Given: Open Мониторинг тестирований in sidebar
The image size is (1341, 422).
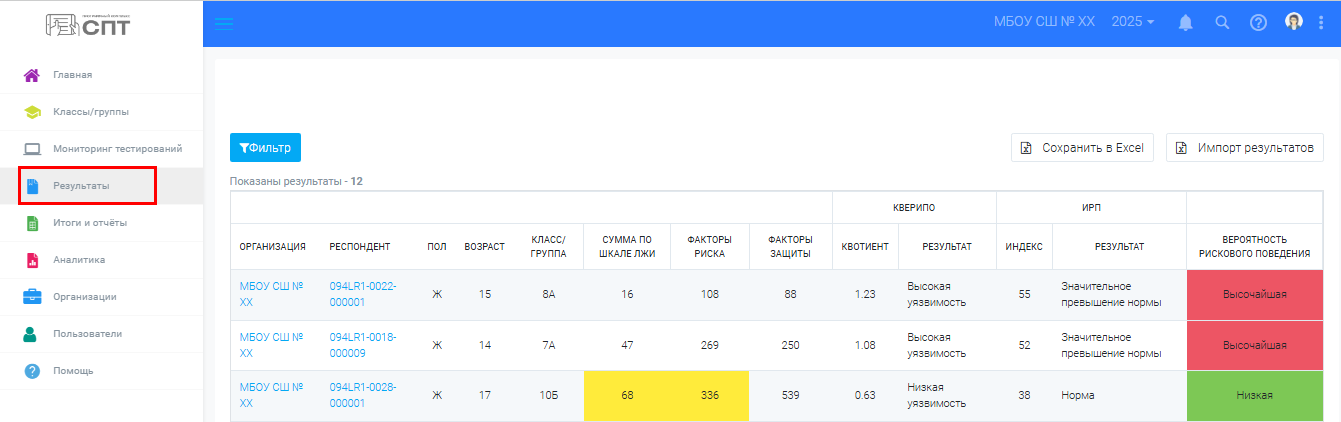Looking at the screenshot, I should [117, 149].
